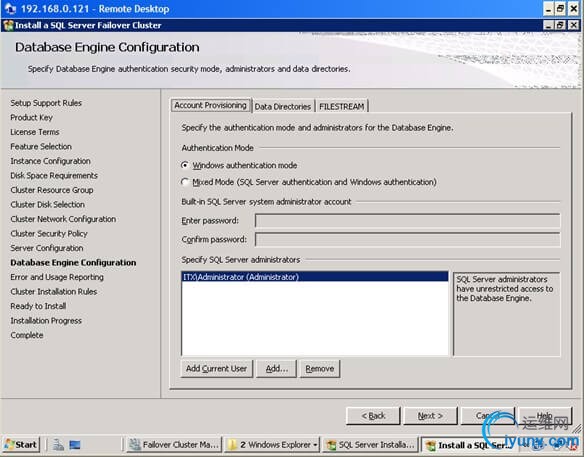Click Cluster Network Configuration step
The height and width of the screenshot is (457, 585).
[x=63, y=219]
